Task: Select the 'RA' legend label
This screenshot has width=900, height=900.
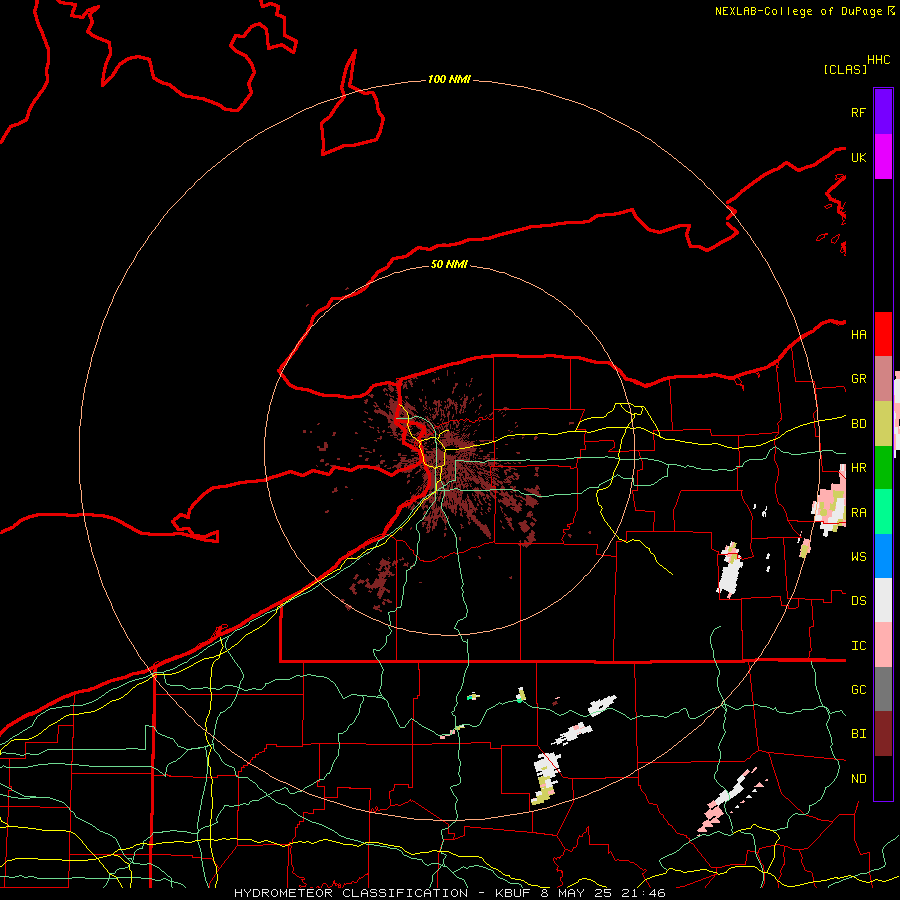Action: [858, 513]
